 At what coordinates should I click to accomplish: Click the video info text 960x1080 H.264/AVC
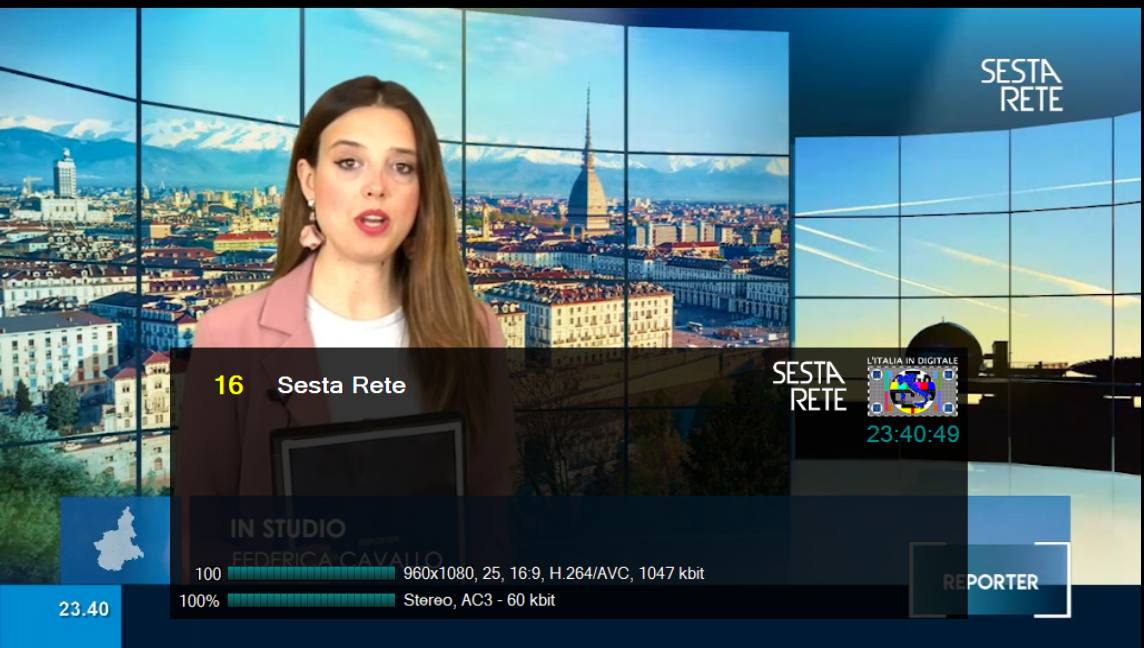[x=554, y=574]
